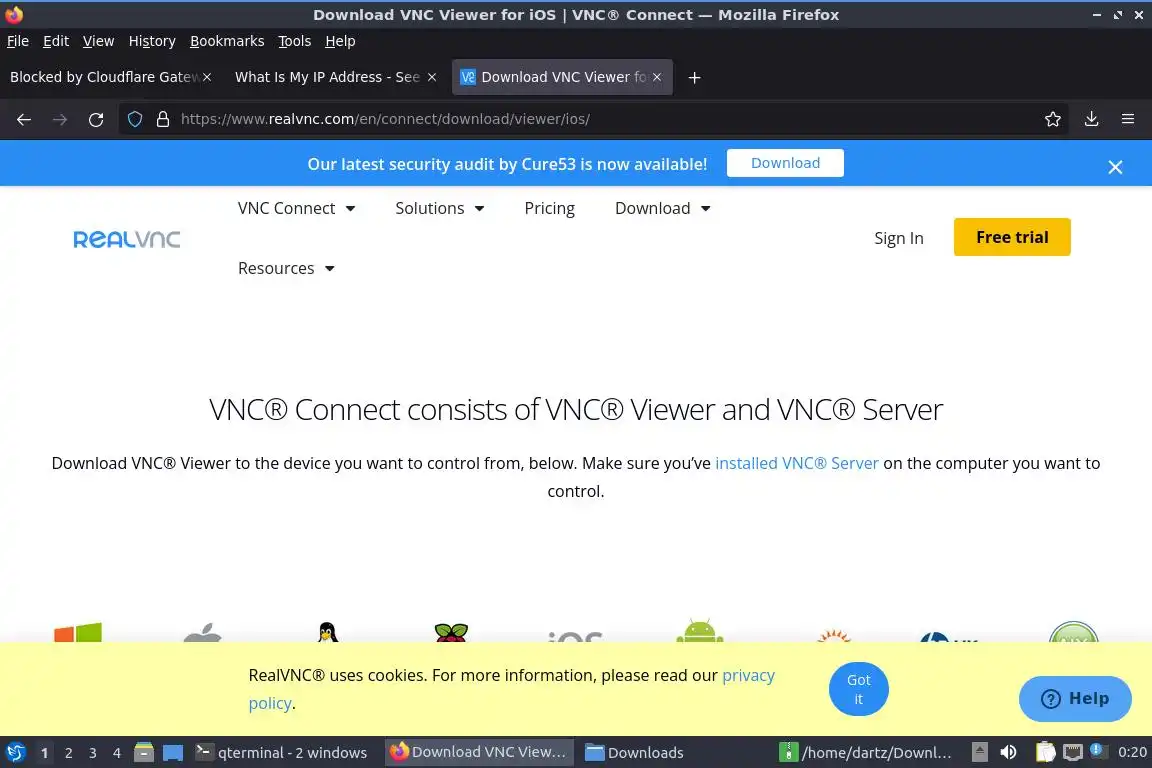Open the clipboard manager tray icon

[x=1045, y=752]
